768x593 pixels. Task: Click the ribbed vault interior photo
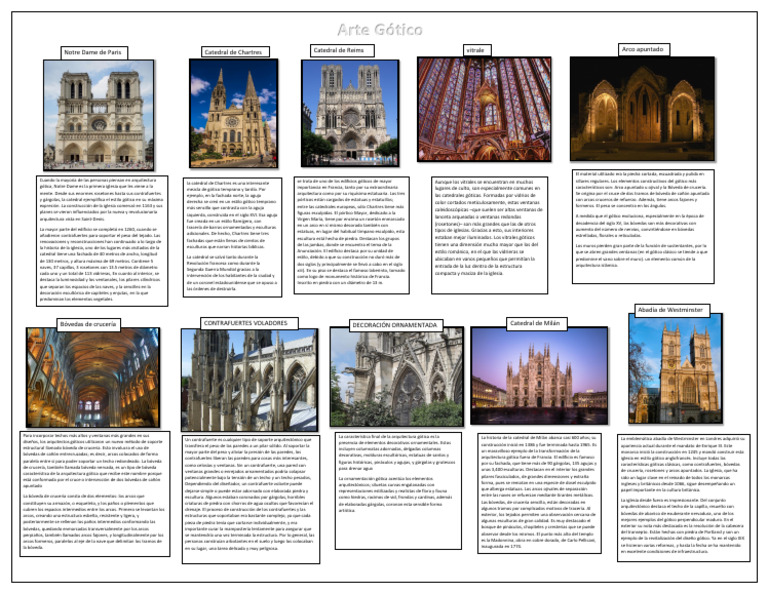93,378
